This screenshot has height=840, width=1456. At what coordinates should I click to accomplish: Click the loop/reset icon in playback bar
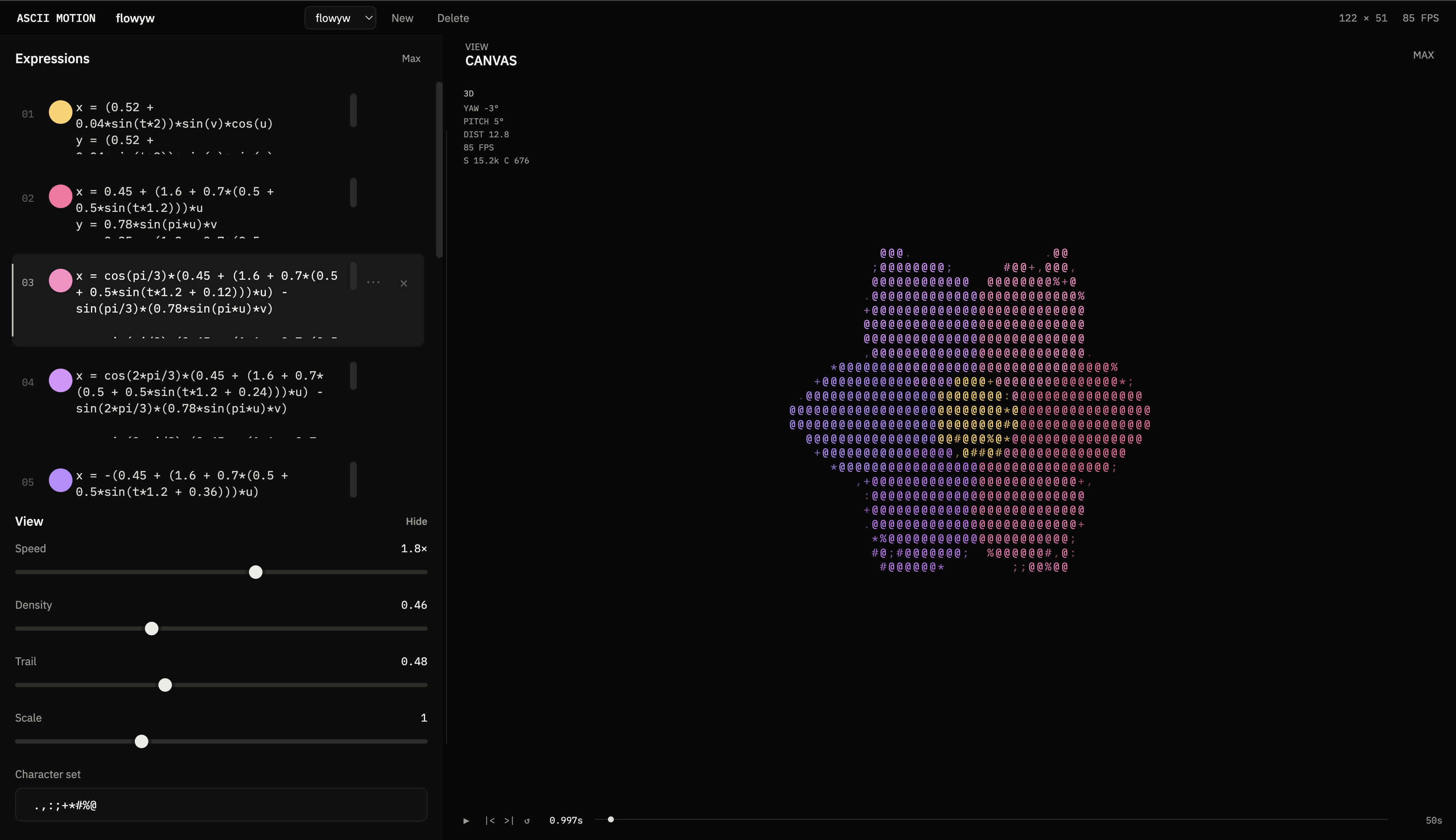click(527, 820)
